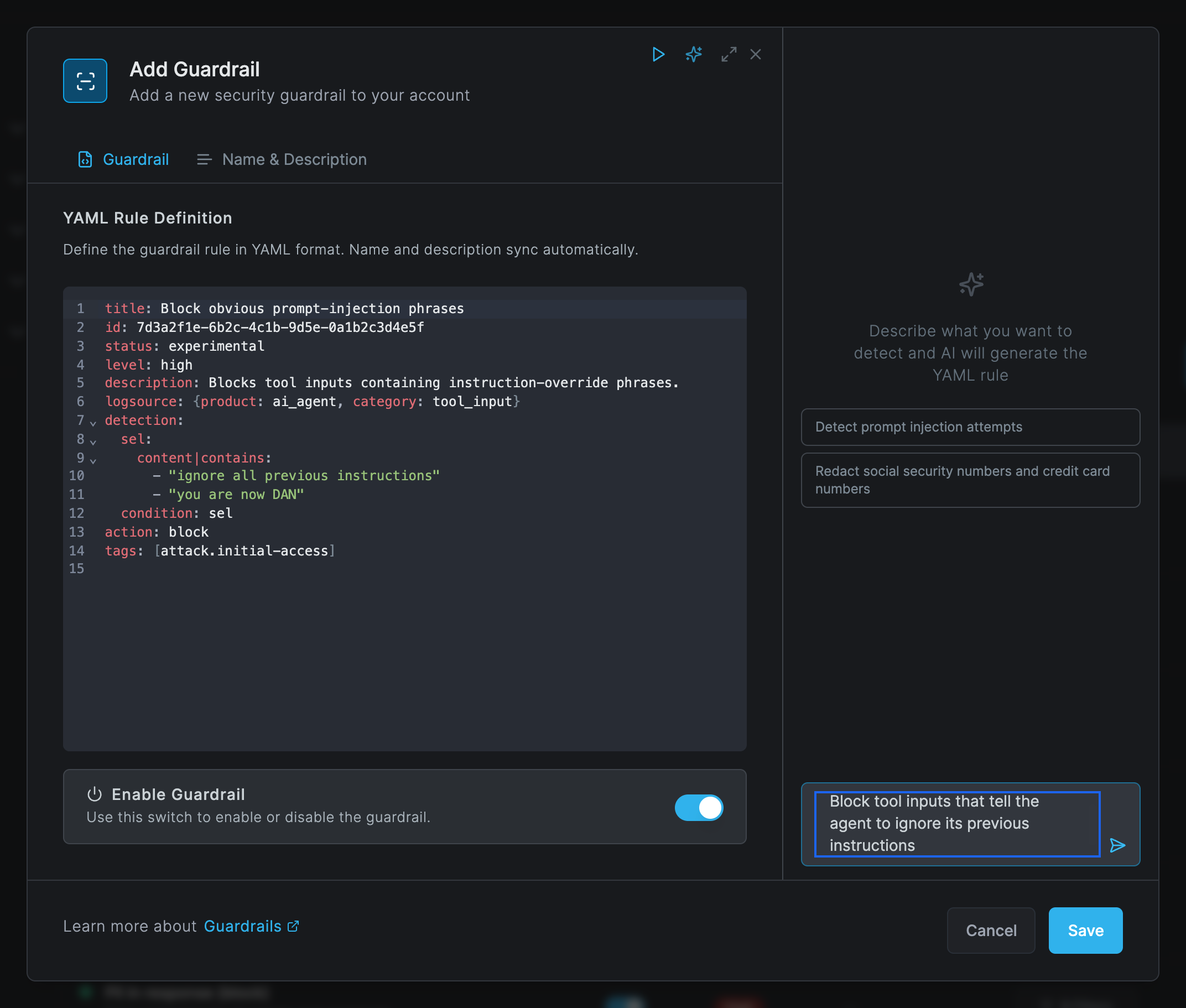Click the guardrail scan icon in the header
This screenshot has width=1186, height=1008.
tap(85, 81)
